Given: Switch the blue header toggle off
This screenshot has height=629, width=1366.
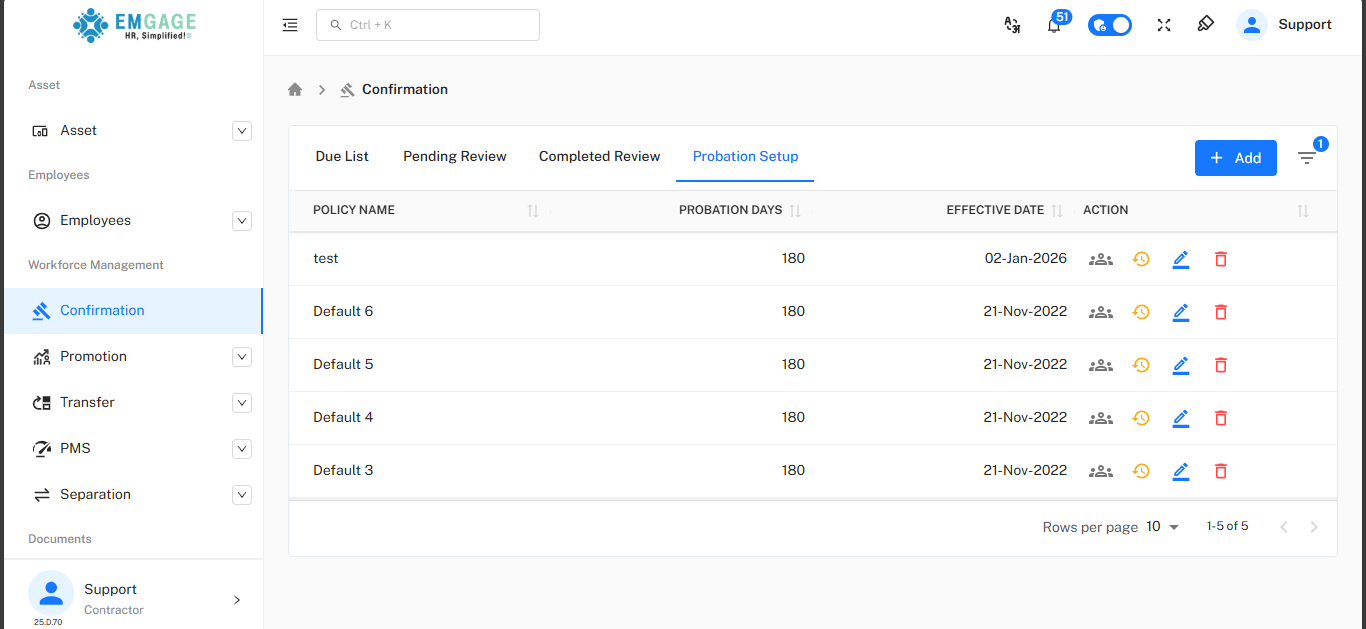Looking at the screenshot, I should click(x=1110, y=24).
